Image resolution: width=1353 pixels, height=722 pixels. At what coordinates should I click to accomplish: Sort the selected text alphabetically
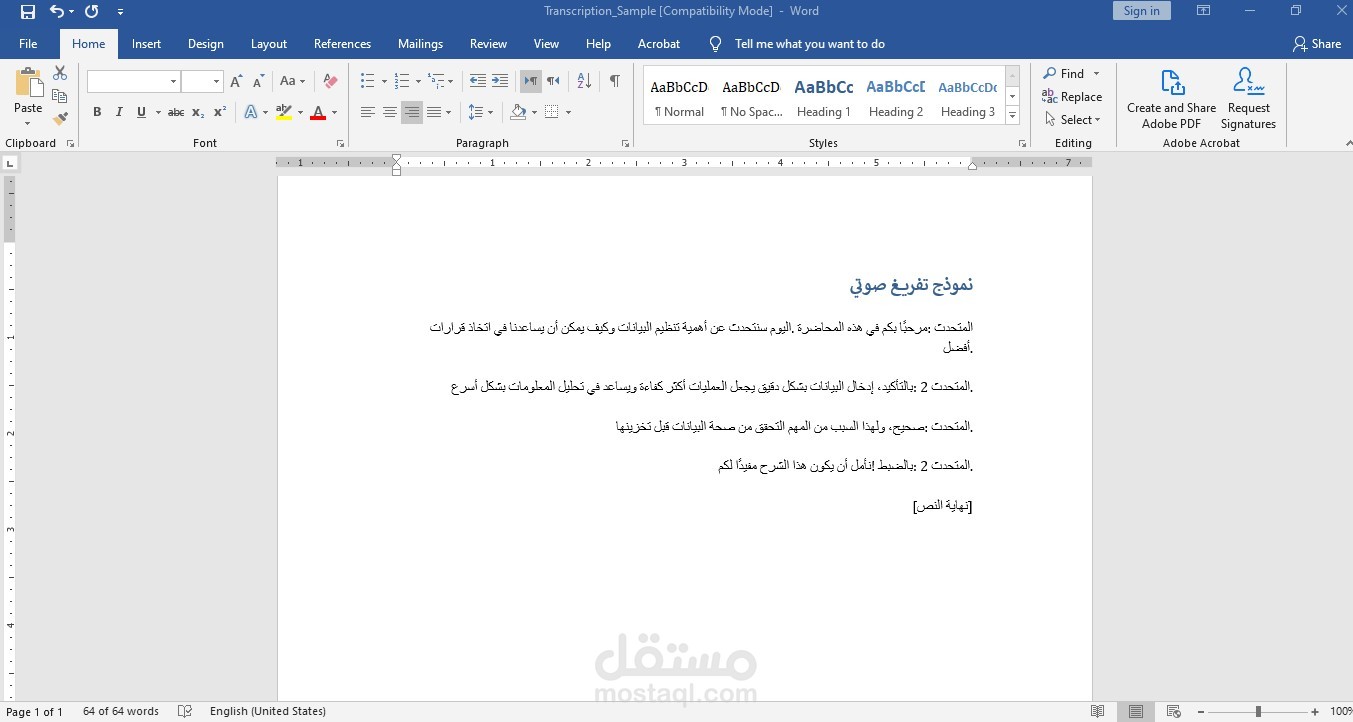(x=585, y=81)
